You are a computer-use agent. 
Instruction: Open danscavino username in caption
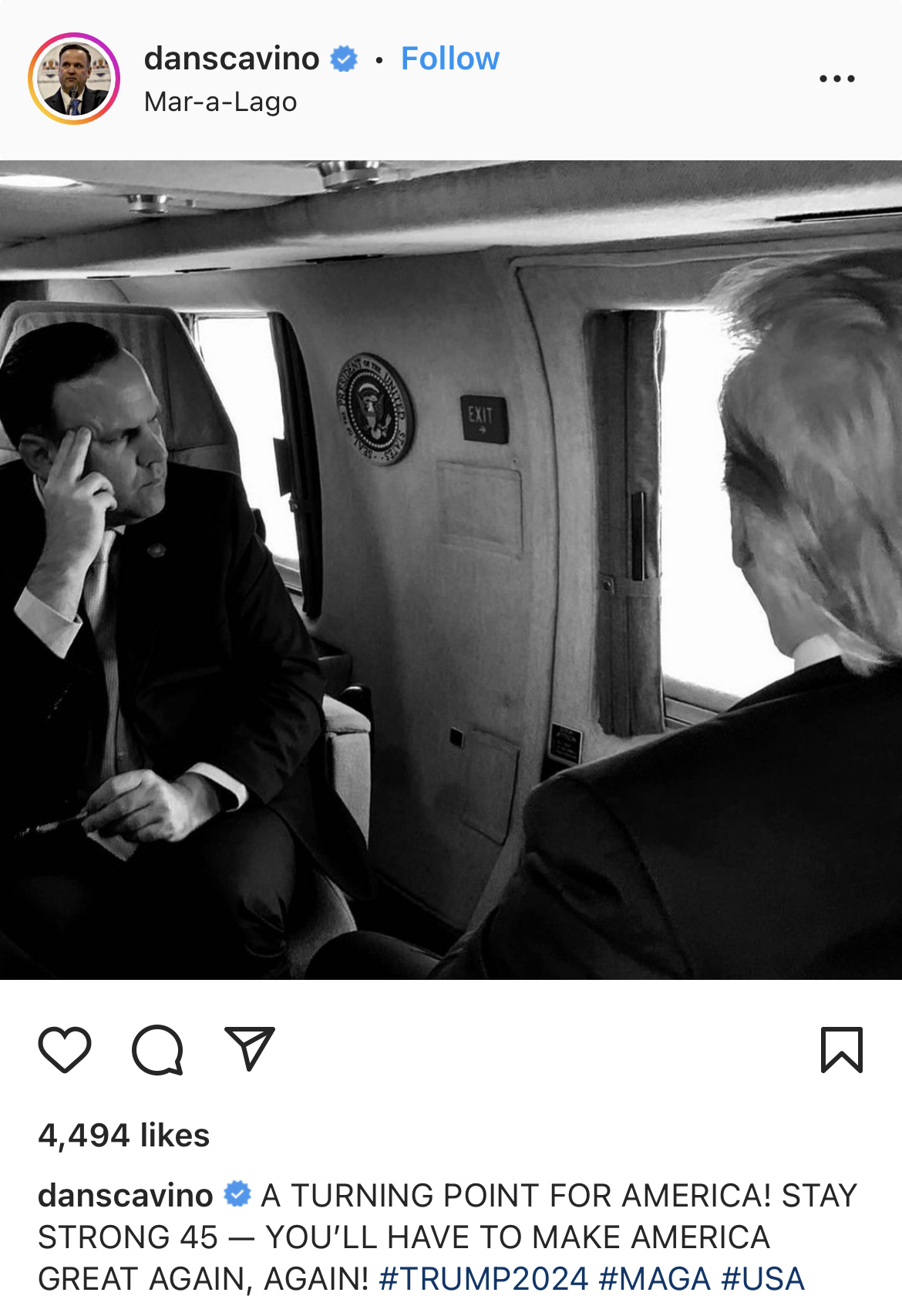[x=125, y=1196]
